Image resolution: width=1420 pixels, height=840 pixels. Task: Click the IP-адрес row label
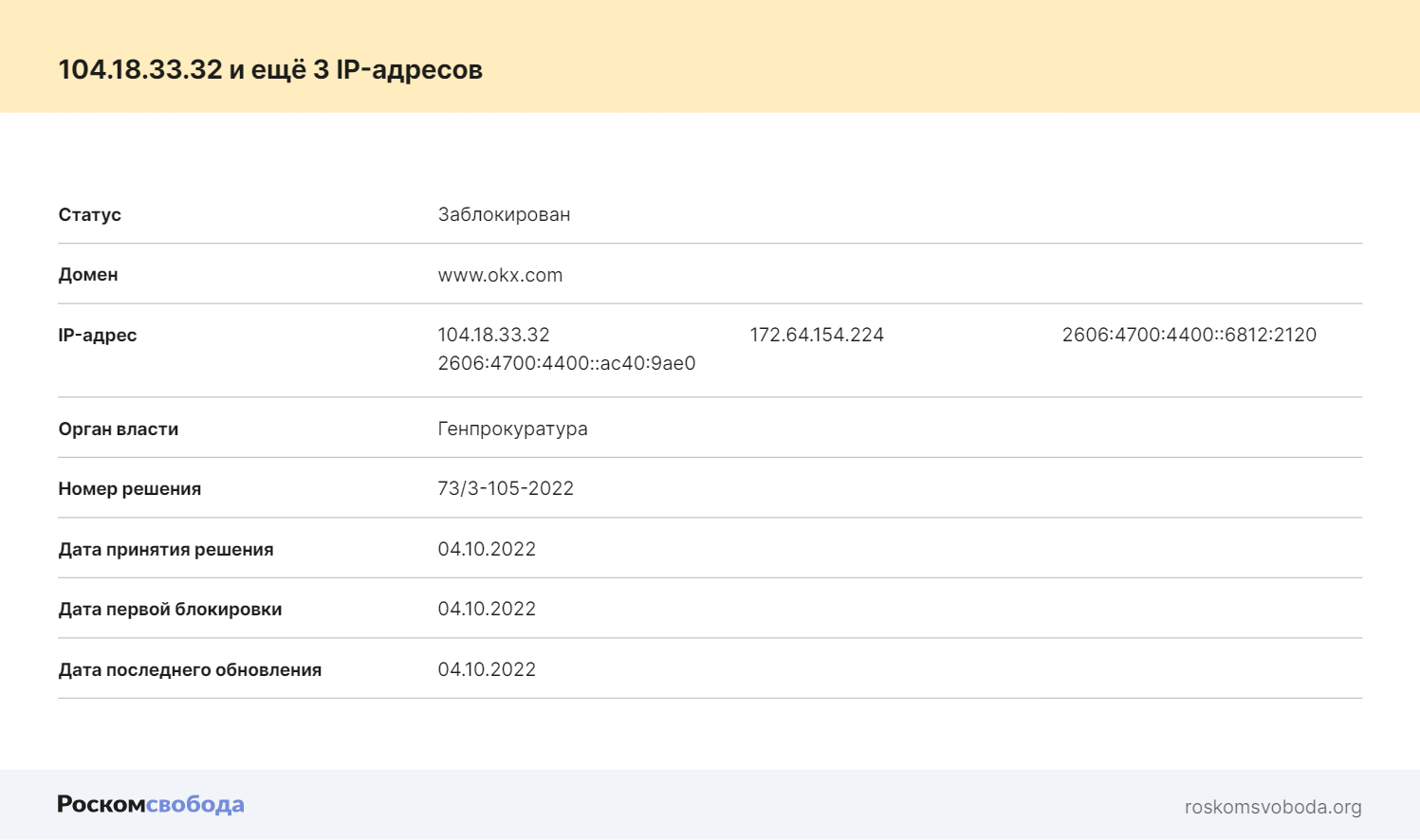[x=98, y=335]
